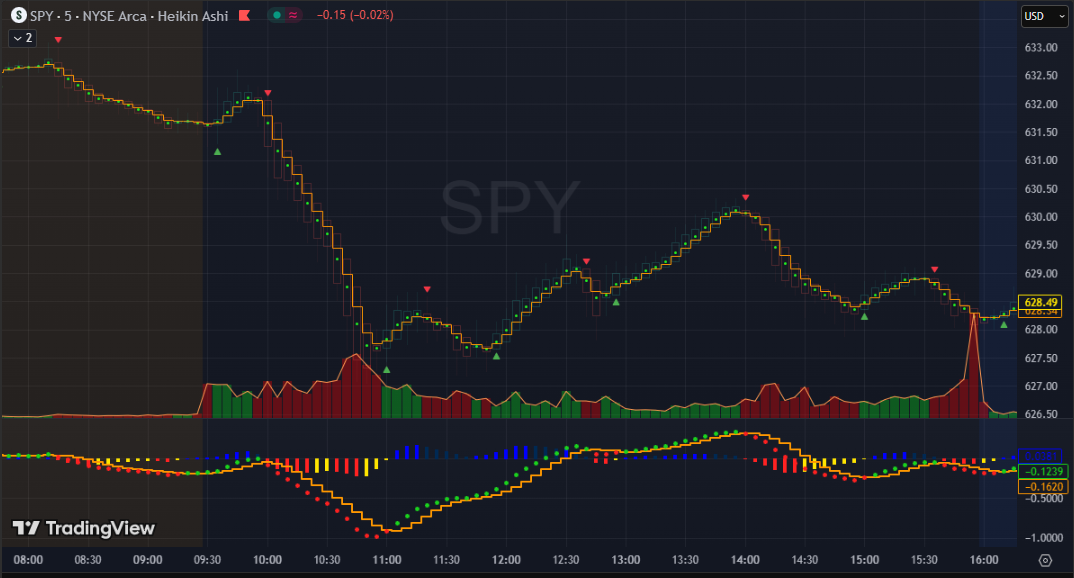This screenshot has height=578, width=1074.
Task: Click the TradingView logo
Action: (x=84, y=528)
